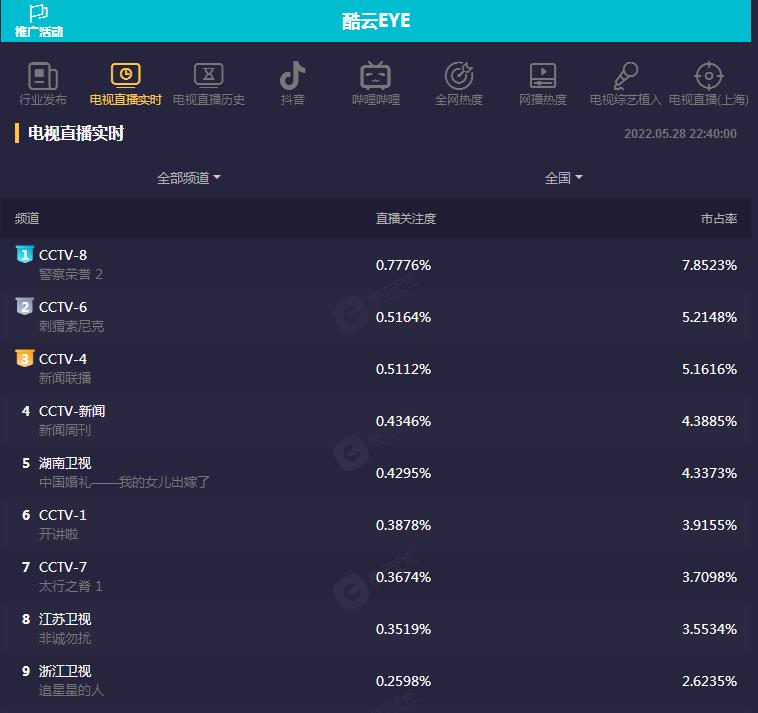Expand the 全国 region dropdown
This screenshot has height=713, width=758.
pos(563,178)
